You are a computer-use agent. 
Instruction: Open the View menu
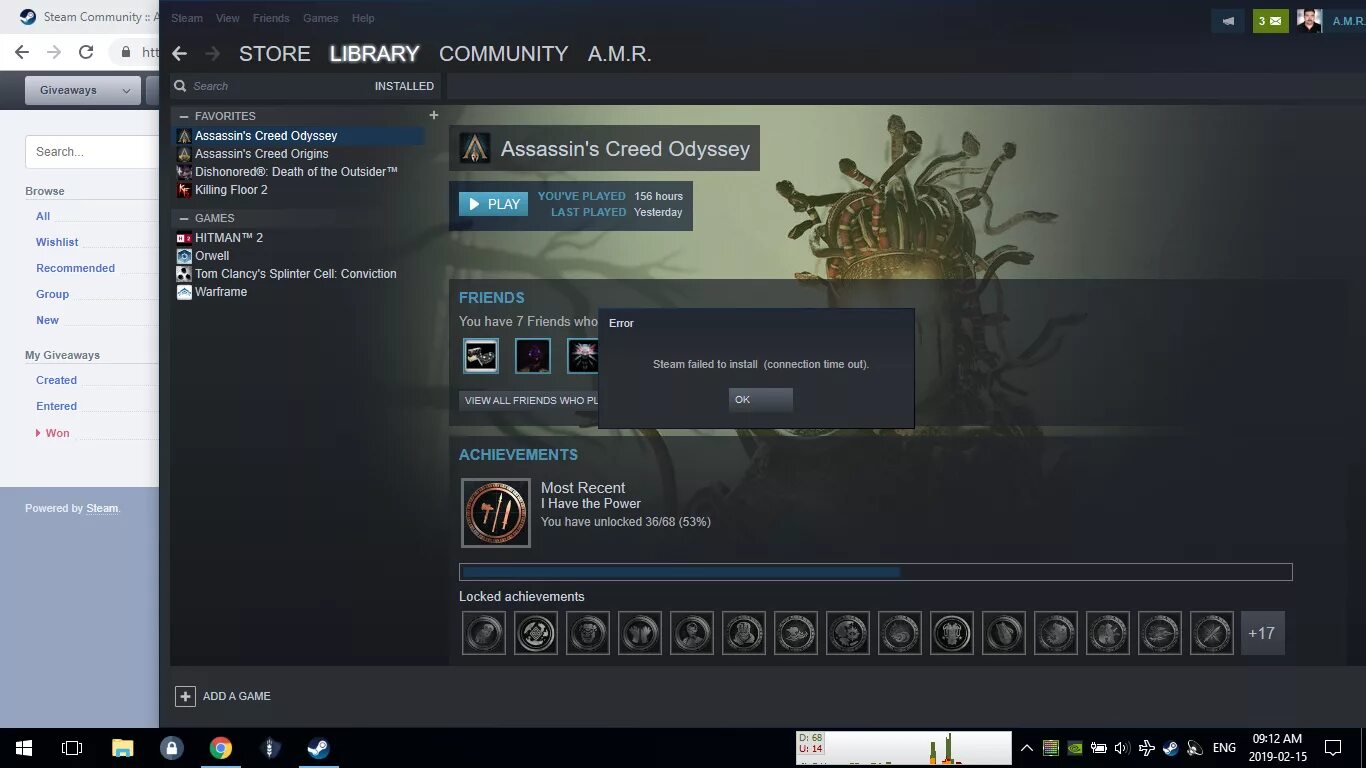(228, 18)
